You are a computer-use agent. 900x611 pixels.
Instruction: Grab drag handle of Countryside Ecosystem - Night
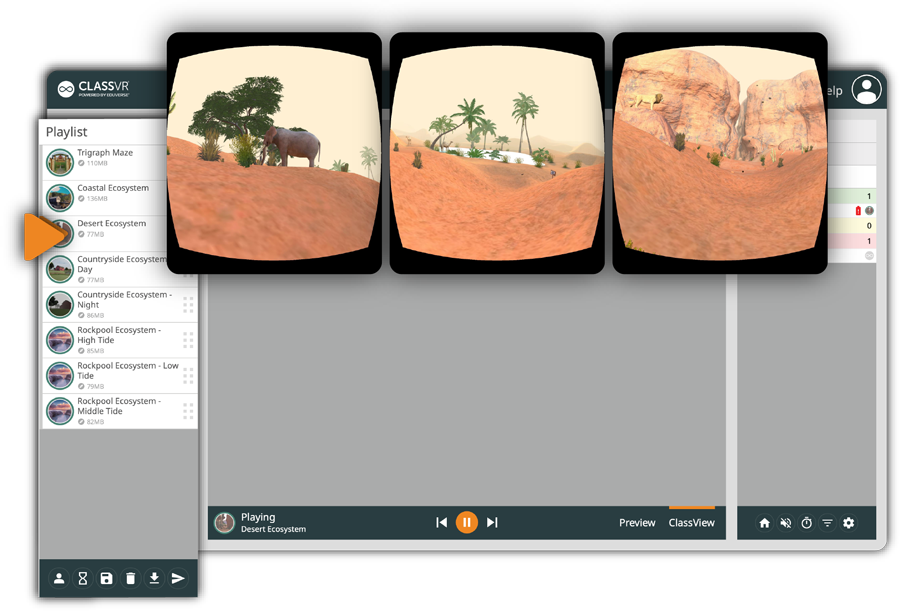(x=188, y=304)
